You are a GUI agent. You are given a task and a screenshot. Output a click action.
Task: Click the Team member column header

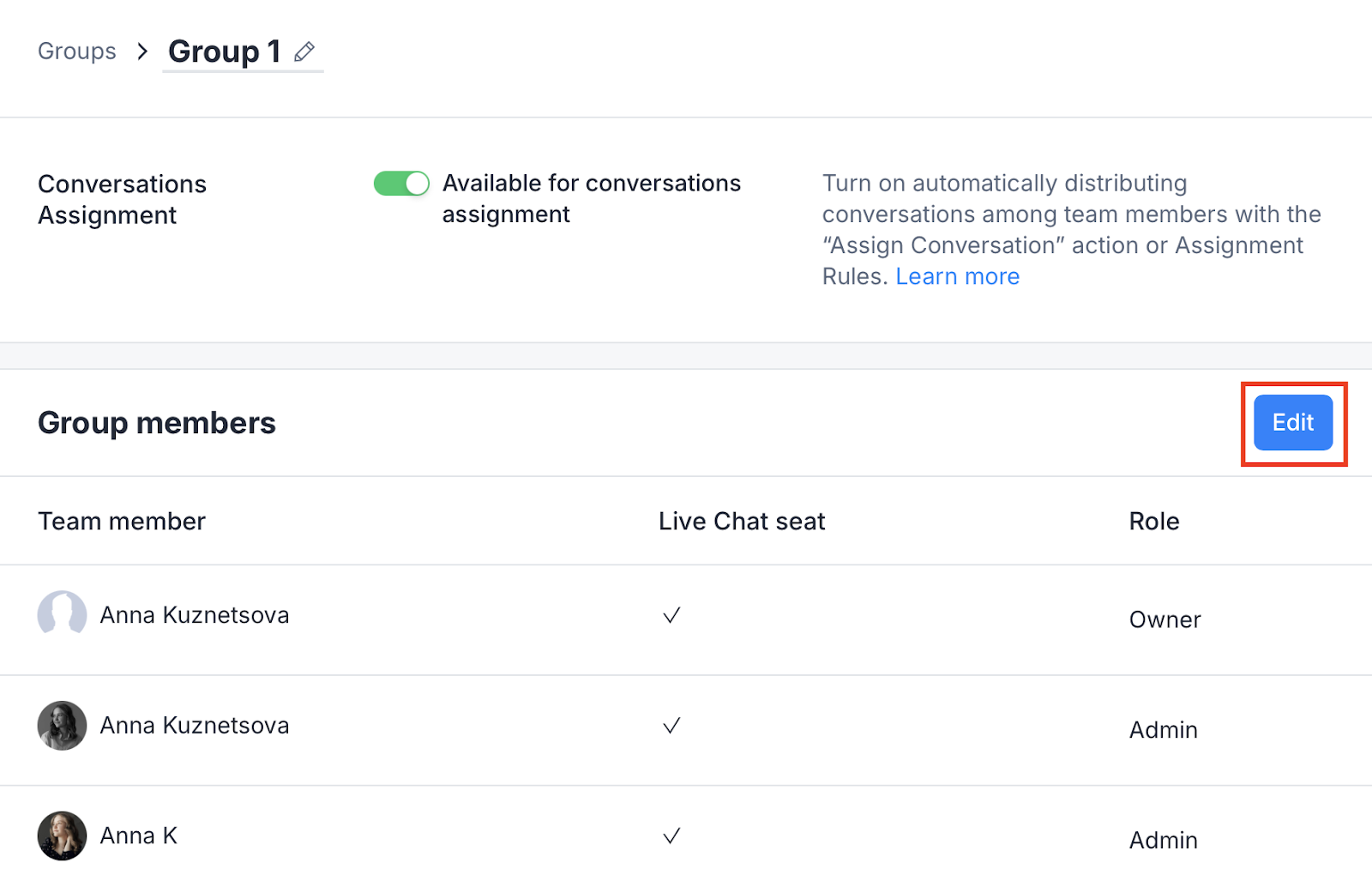(x=122, y=522)
